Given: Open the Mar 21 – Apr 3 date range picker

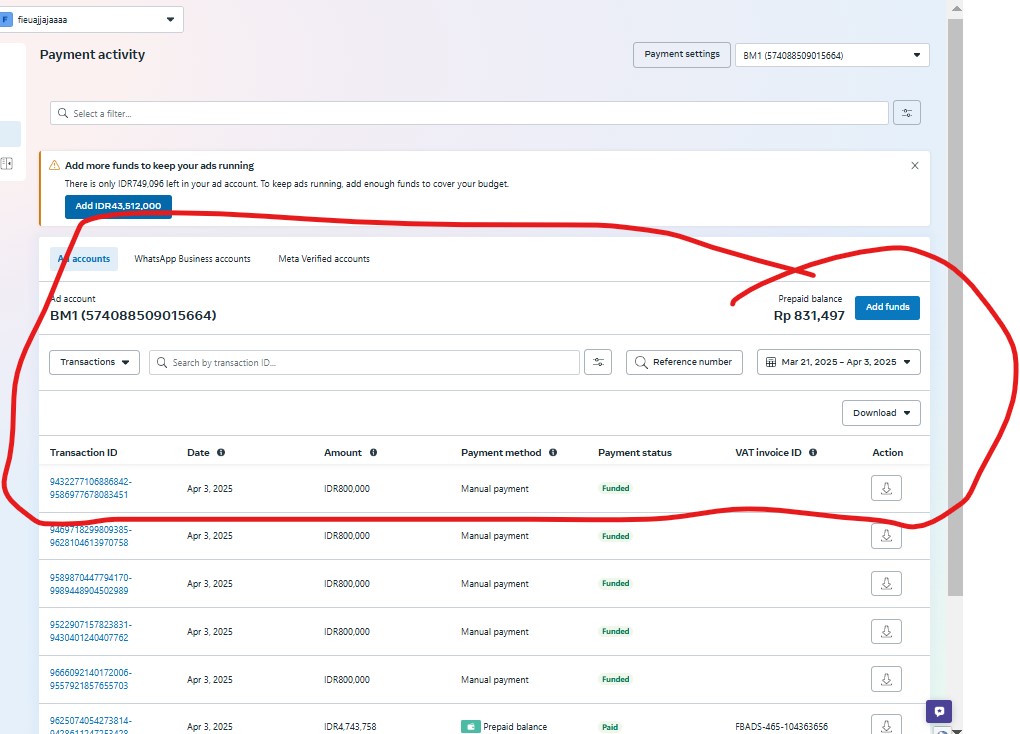Looking at the screenshot, I should (838, 362).
